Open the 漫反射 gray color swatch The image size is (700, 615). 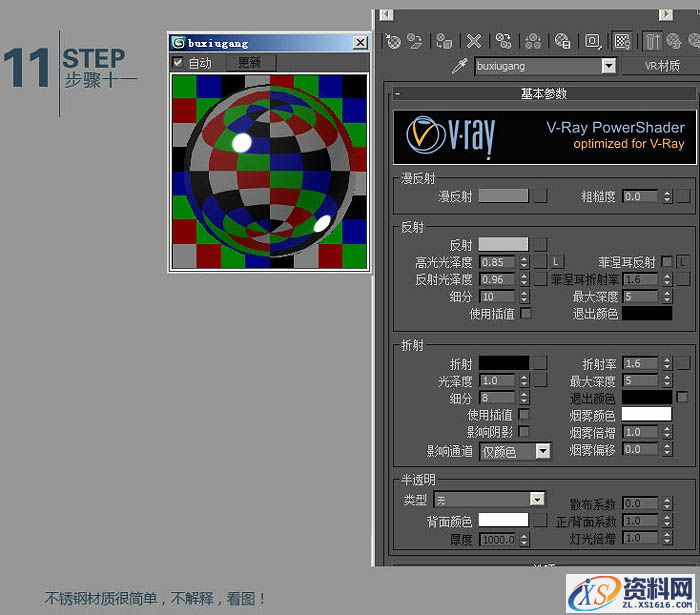click(x=503, y=195)
